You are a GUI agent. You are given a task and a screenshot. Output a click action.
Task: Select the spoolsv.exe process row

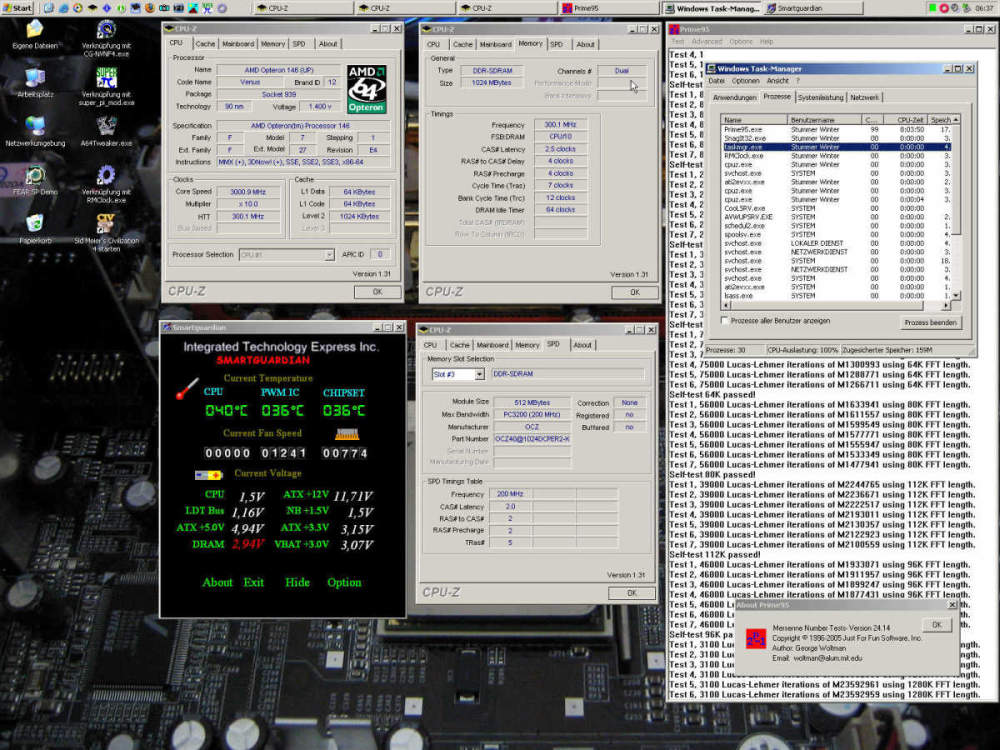pos(837,235)
